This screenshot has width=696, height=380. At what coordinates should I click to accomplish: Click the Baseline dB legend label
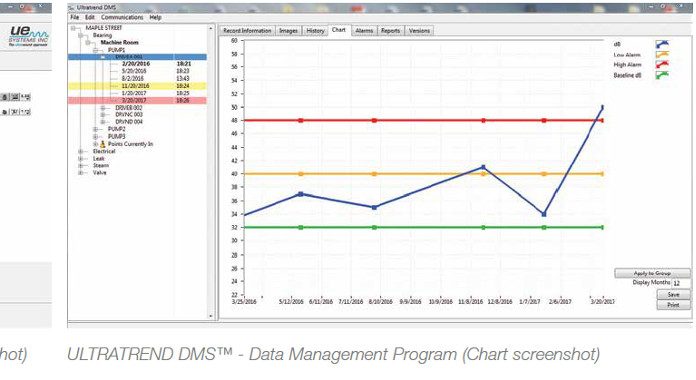tap(627, 75)
